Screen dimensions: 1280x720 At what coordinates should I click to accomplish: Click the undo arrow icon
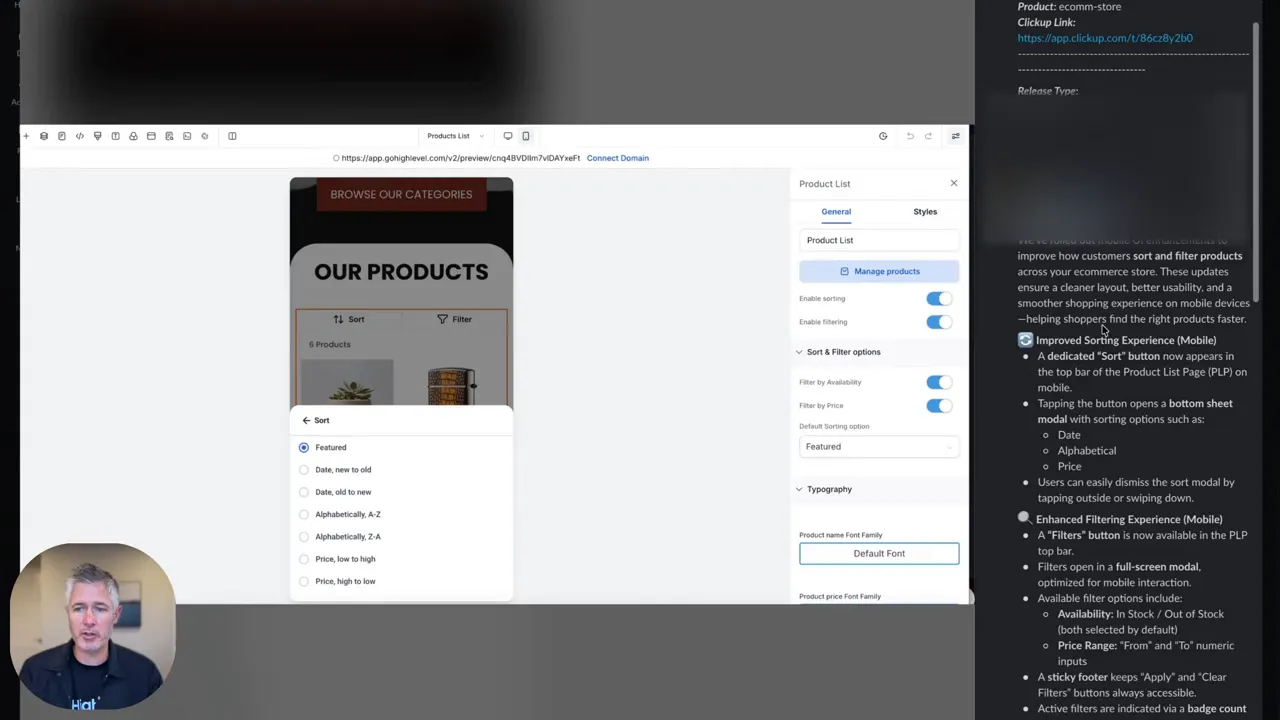pos(910,136)
